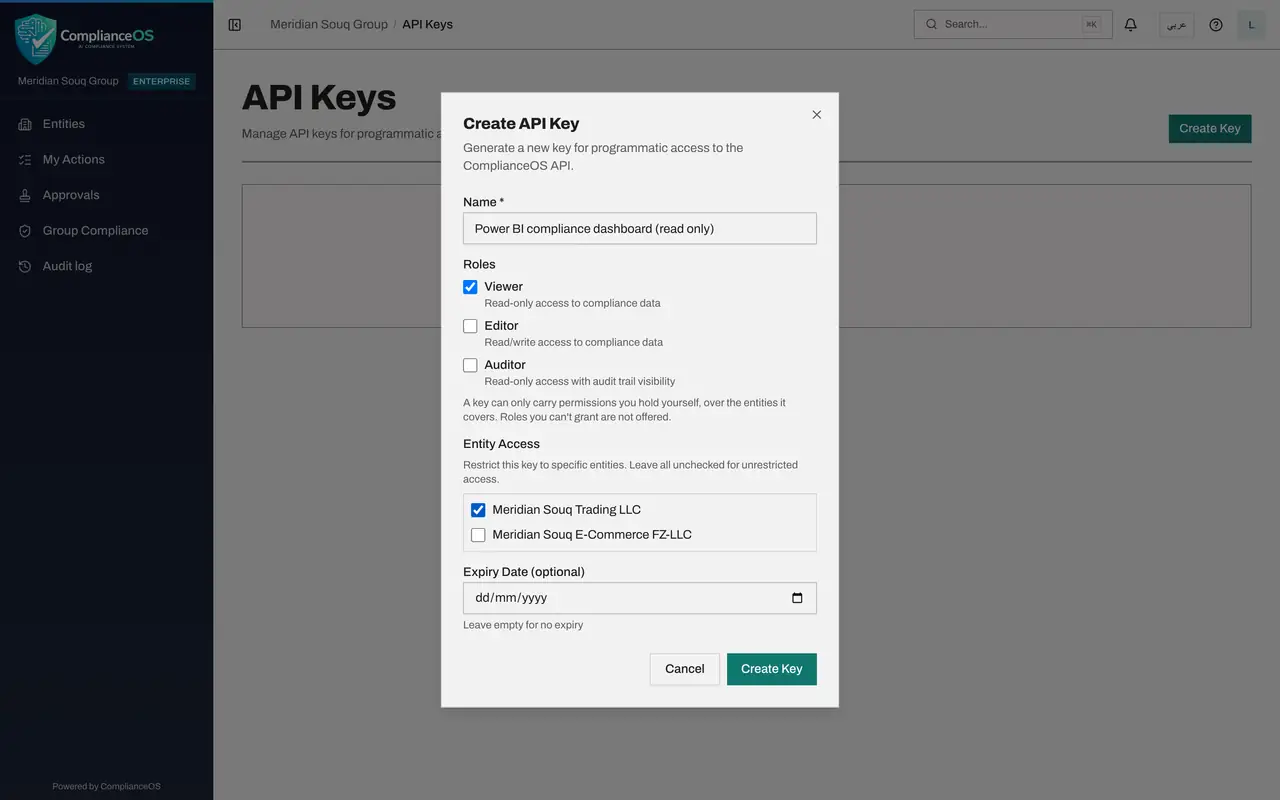Confirm with the dialog's Create Key button

[772, 669]
